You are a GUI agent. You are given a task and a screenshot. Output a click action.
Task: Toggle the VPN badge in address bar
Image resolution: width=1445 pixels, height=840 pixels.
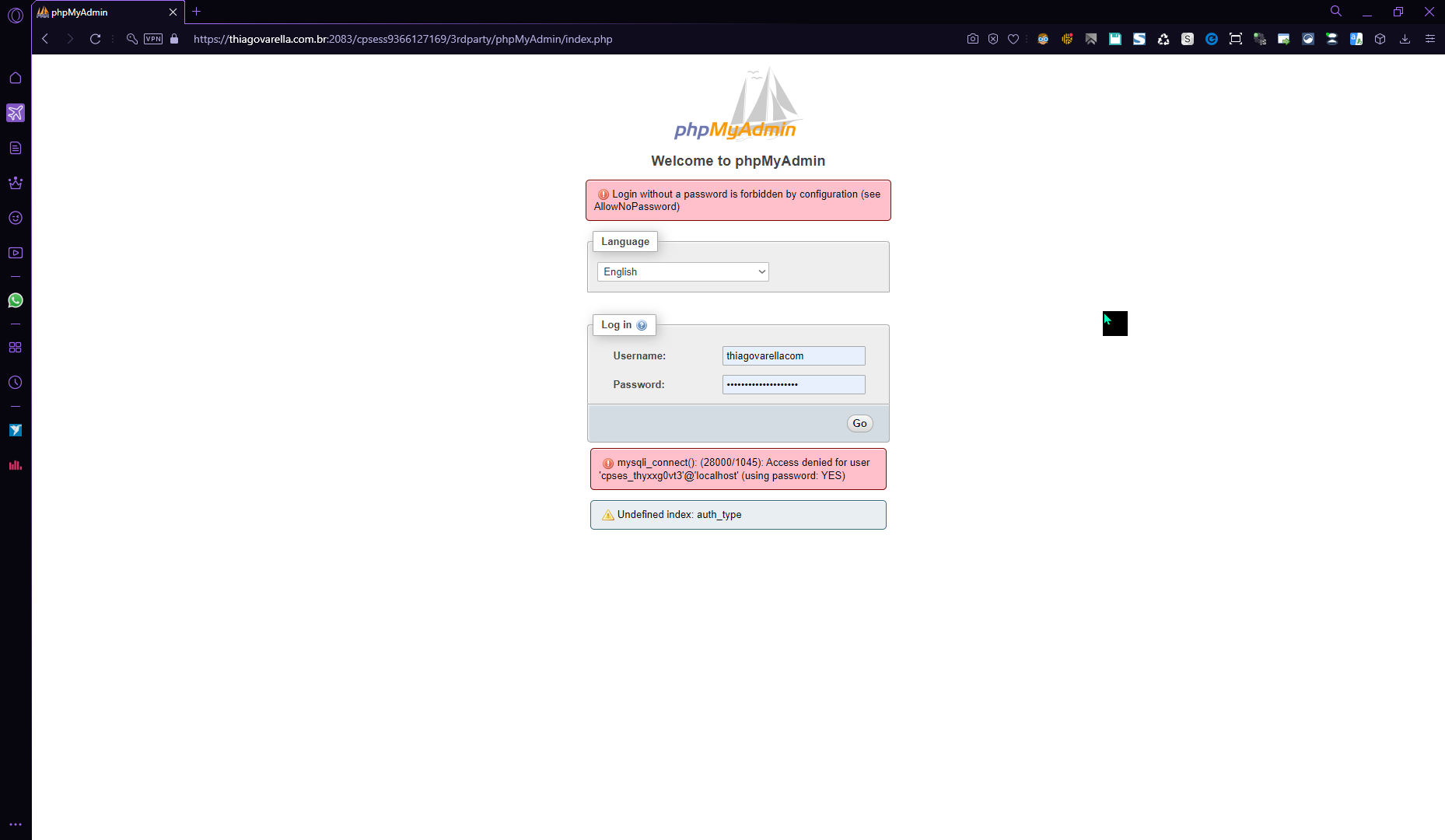[153, 39]
